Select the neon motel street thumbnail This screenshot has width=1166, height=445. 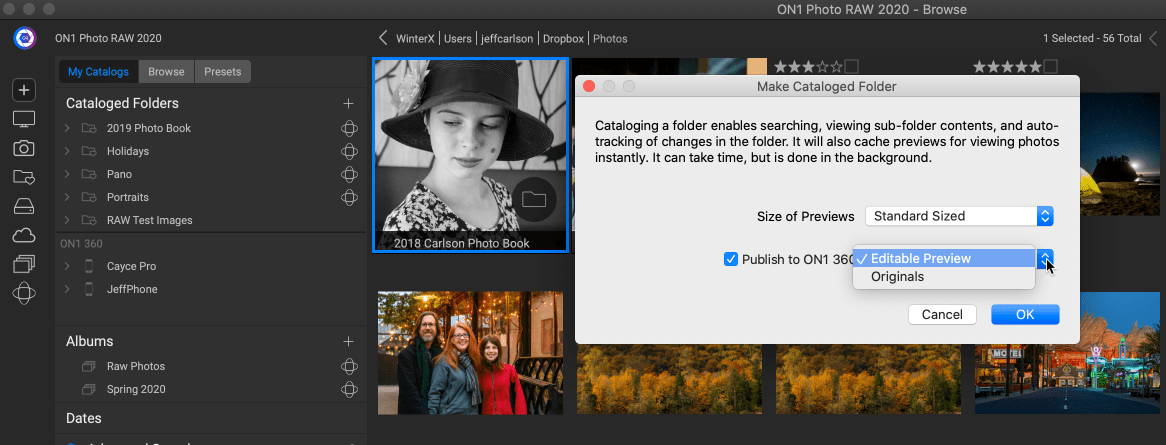(1067, 353)
